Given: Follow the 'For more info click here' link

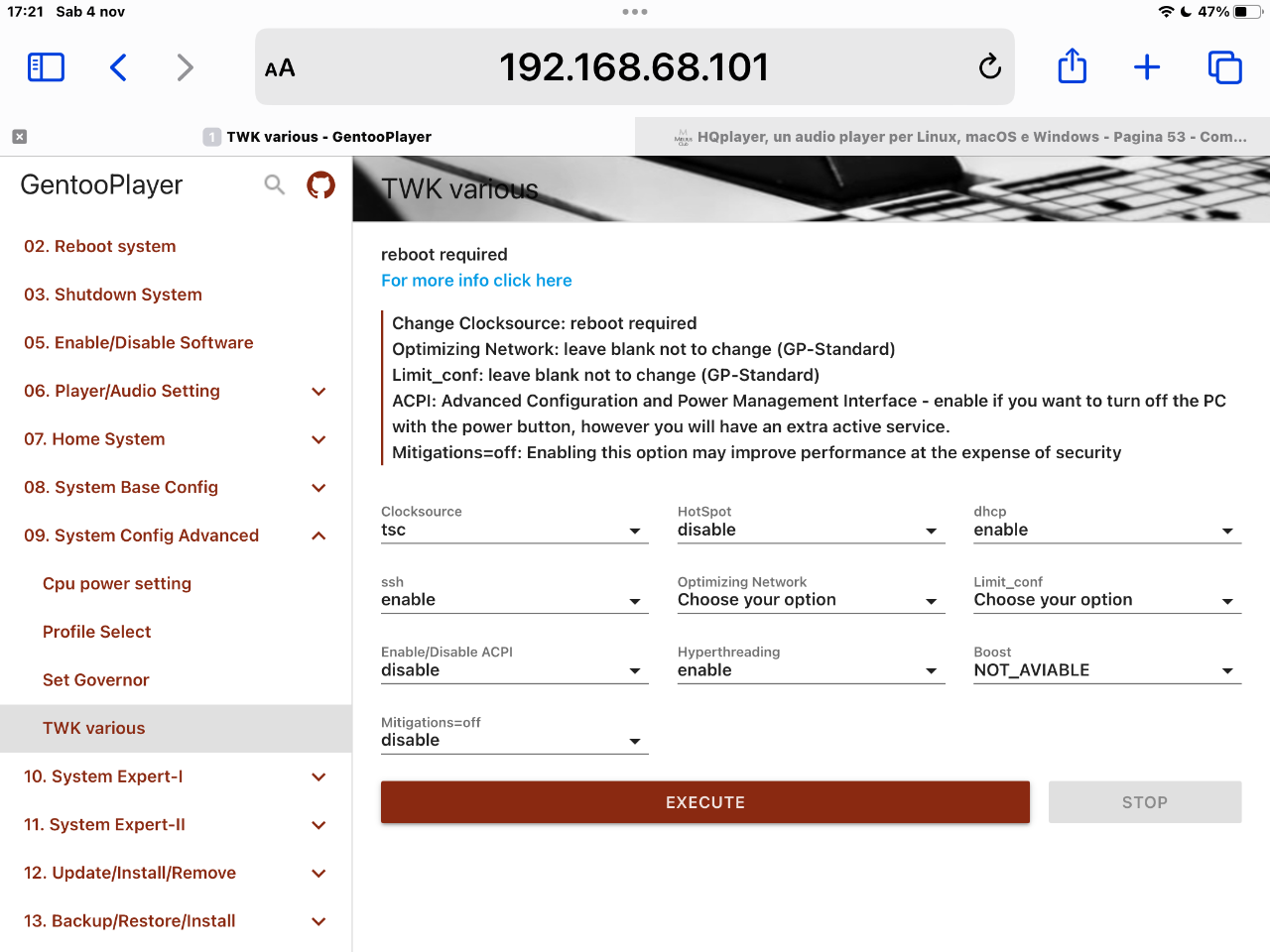Looking at the screenshot, I should tap(476, 281).
